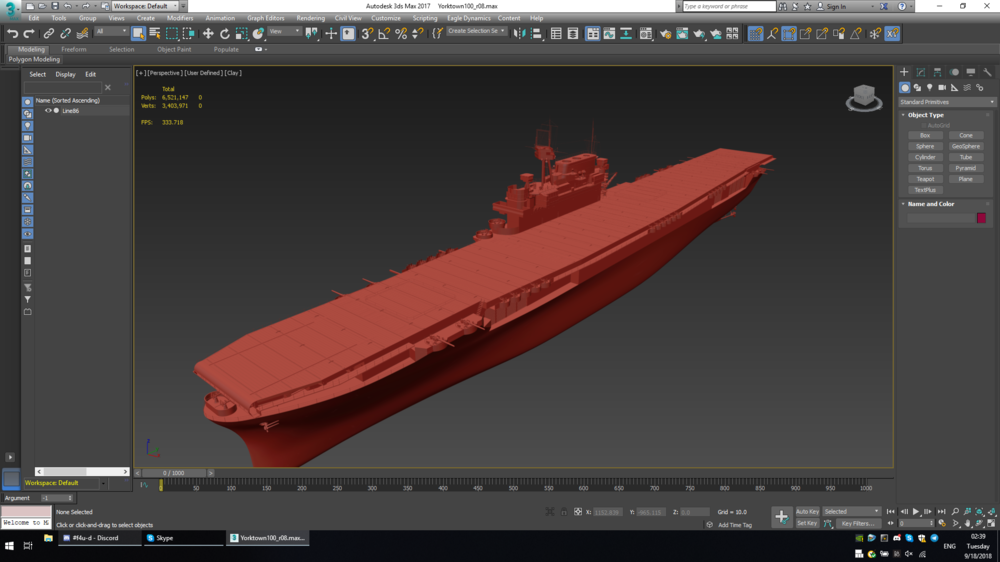Click the Redo arrow in main toolbar
The height and width of the screenshot is (562, 1000).
[x=29, y=34]
